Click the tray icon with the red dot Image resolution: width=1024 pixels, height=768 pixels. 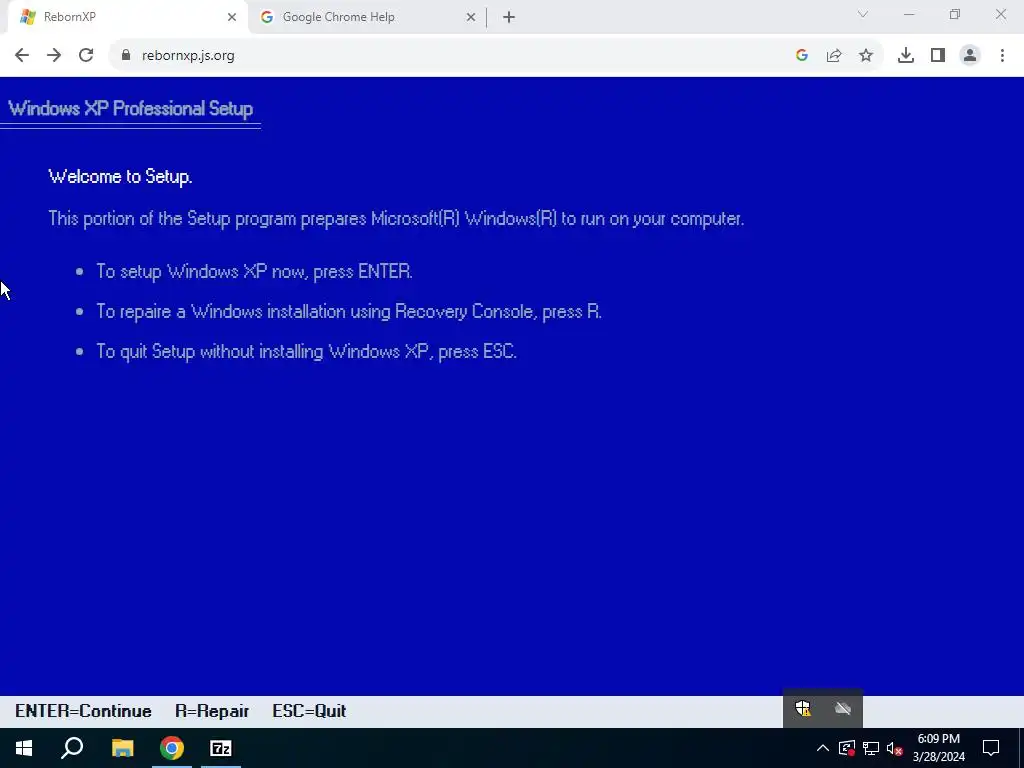[x=847, y=748]
